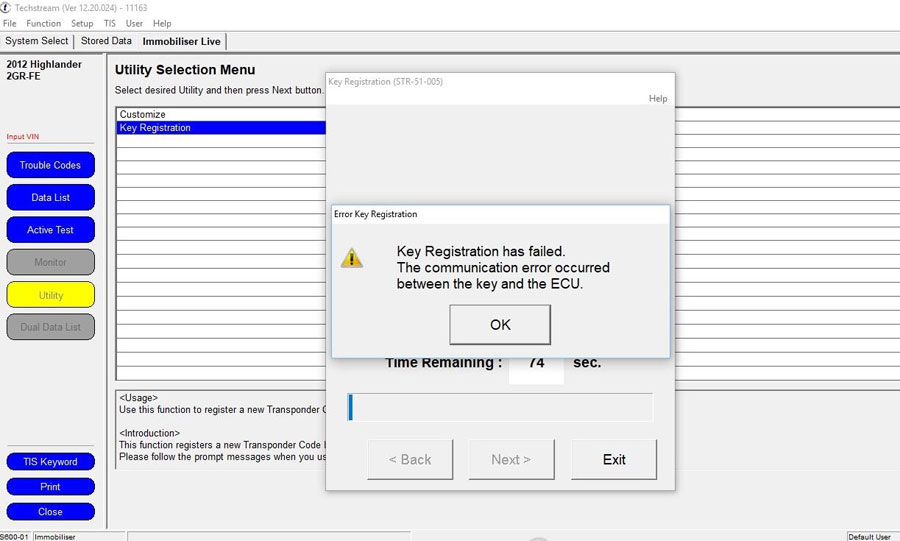This screenshot has height=541, width=900.
Task: Click the Key Registration (STR-51-005) title bar
Action: [500, 81]
